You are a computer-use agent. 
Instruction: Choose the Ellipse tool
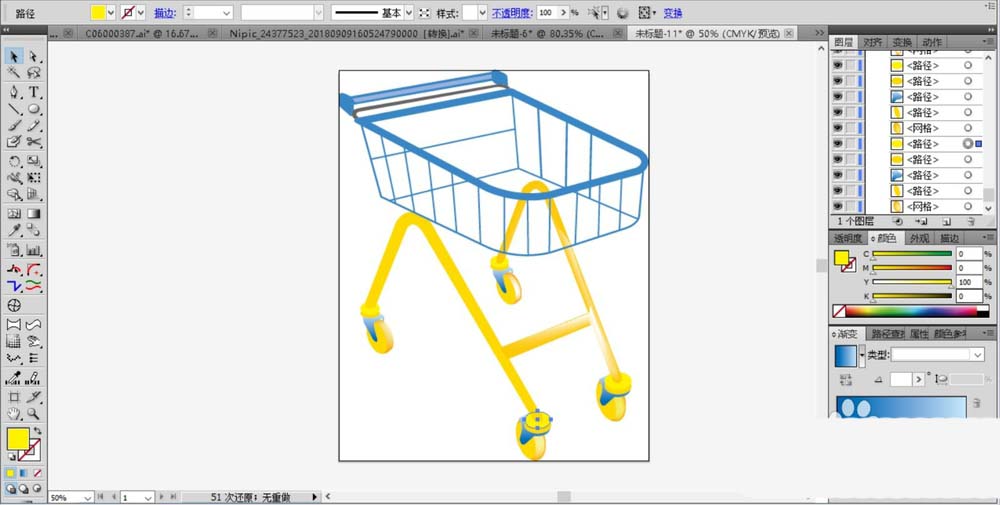tap(33, 109)
